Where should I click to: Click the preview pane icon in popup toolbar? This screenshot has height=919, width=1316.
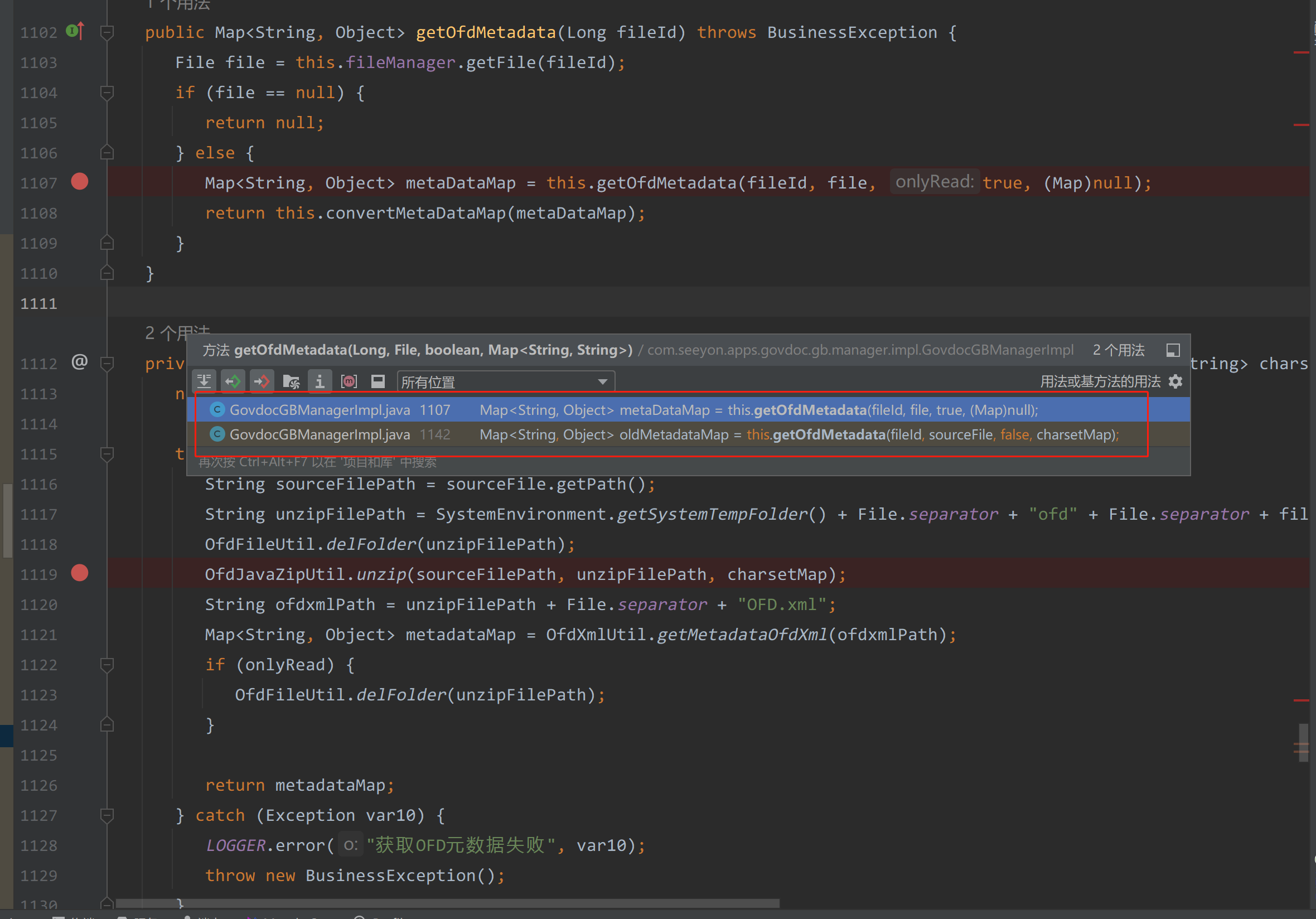pos(378,381)
